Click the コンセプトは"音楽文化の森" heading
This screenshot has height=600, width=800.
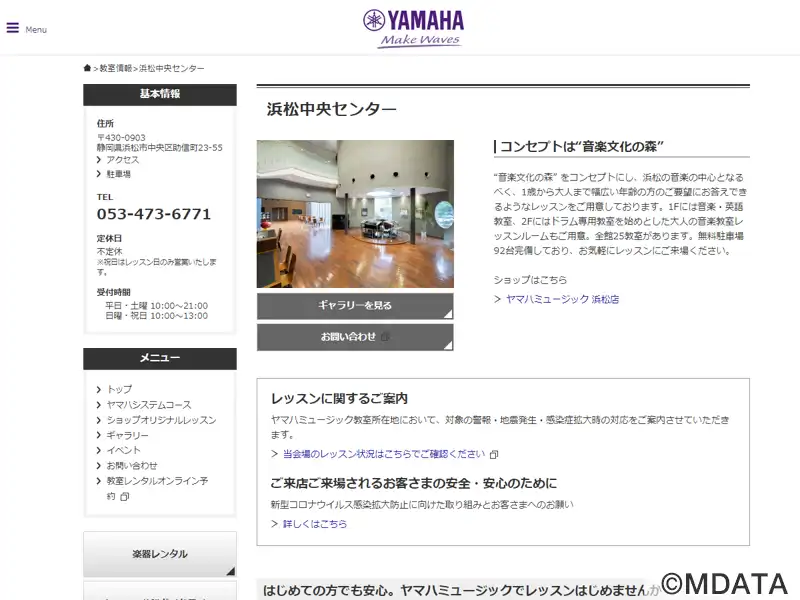(x=582, y=146)
